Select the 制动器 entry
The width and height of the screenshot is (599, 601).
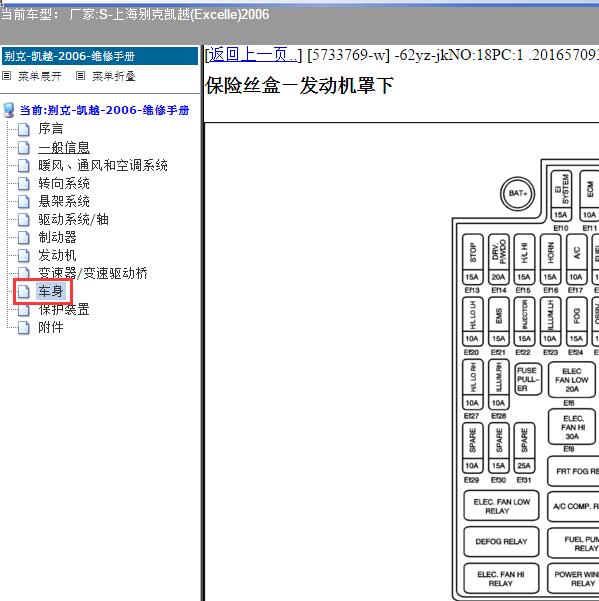coord(57,238)
